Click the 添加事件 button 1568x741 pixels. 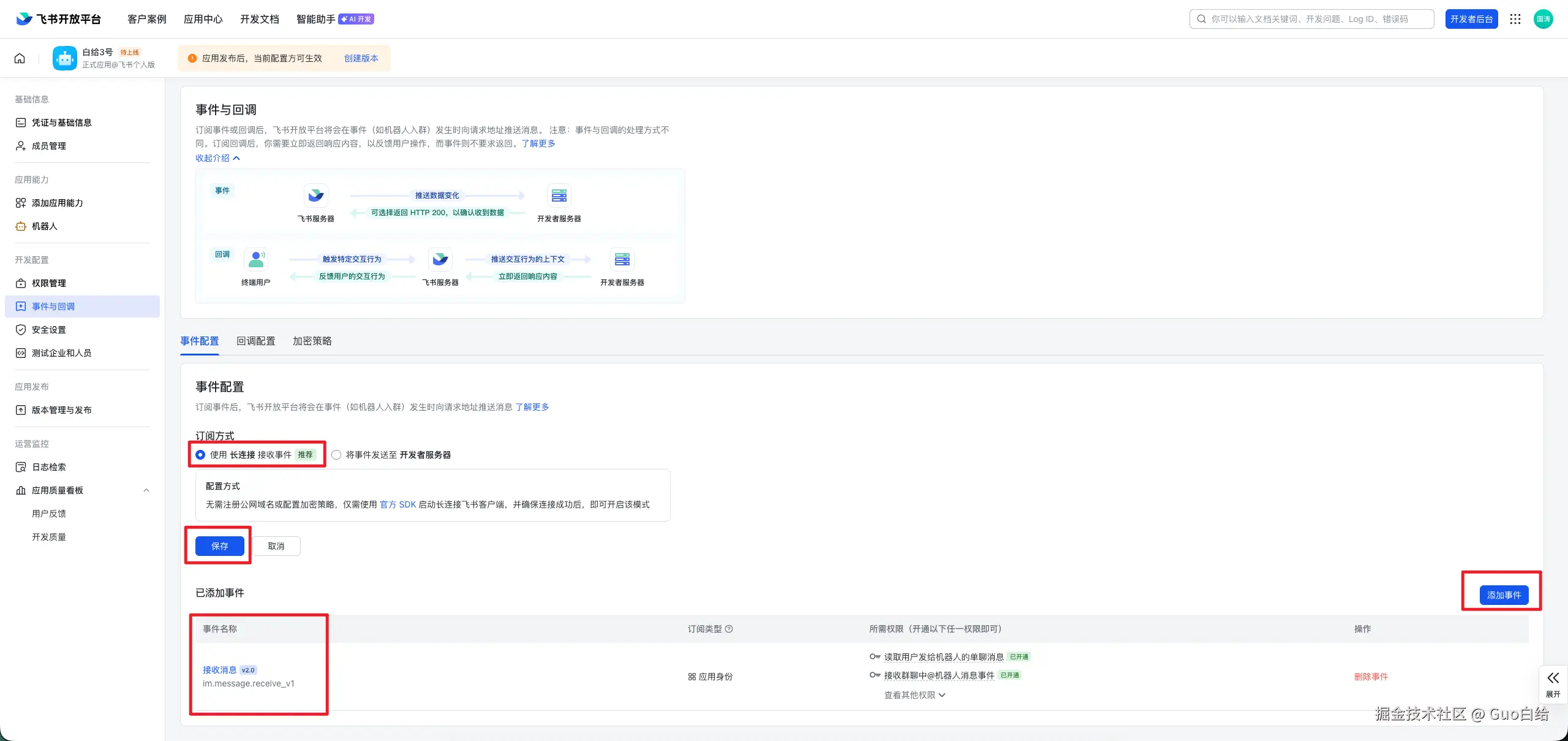point(1504,595)
